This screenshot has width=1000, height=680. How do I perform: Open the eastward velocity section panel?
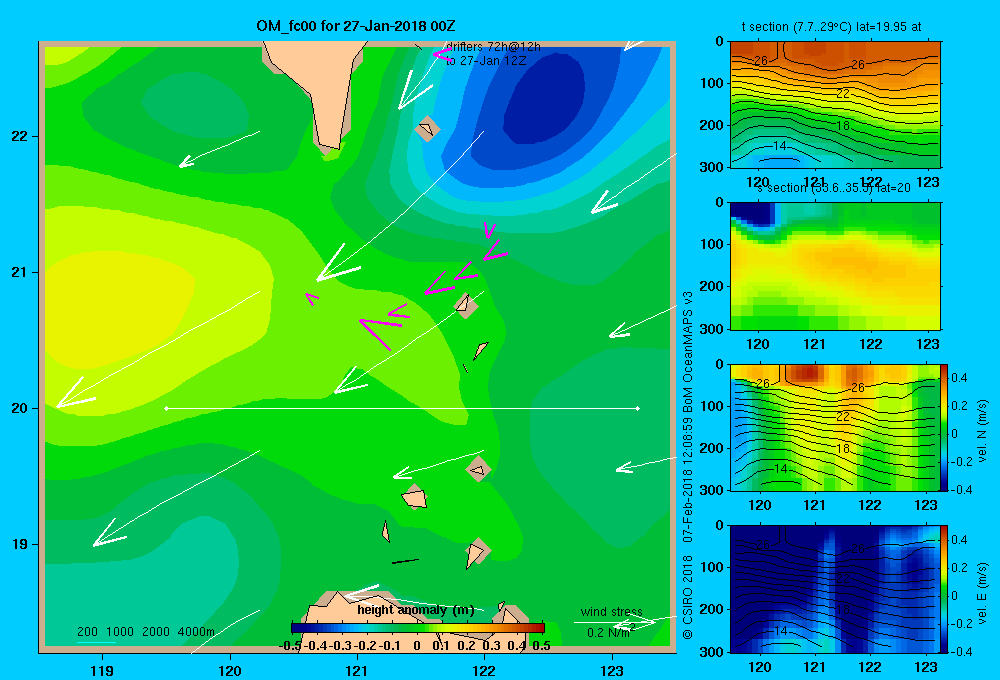click(x=834, y=589)
